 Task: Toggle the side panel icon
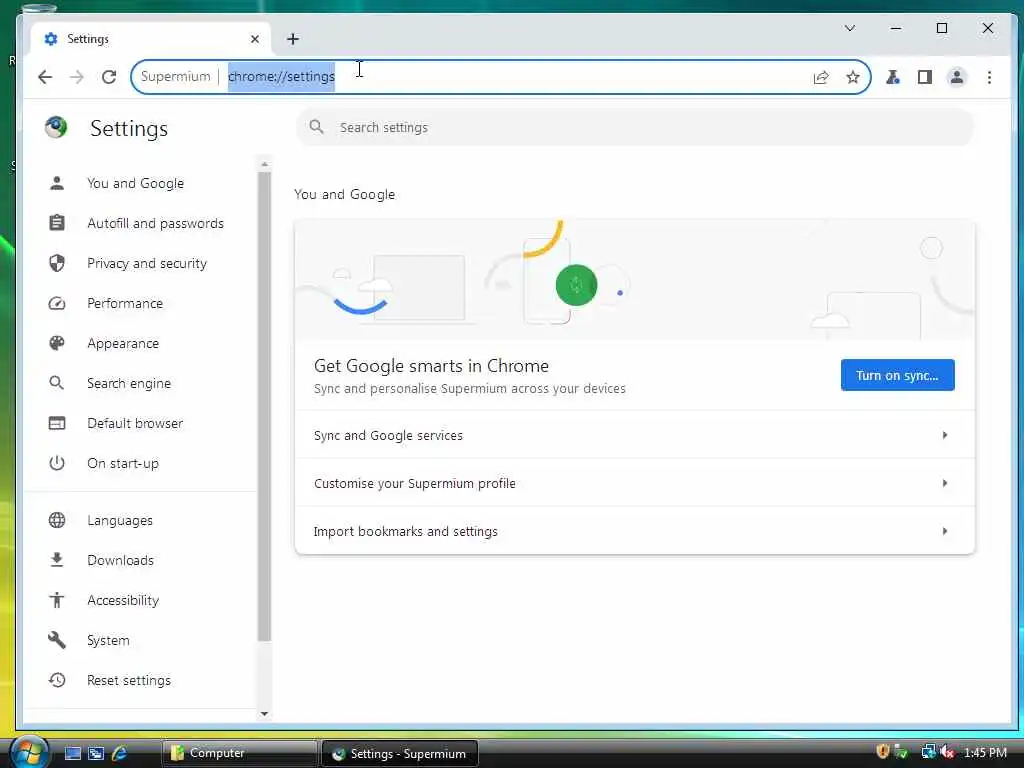pyautogui.click(x=925, y=77)
